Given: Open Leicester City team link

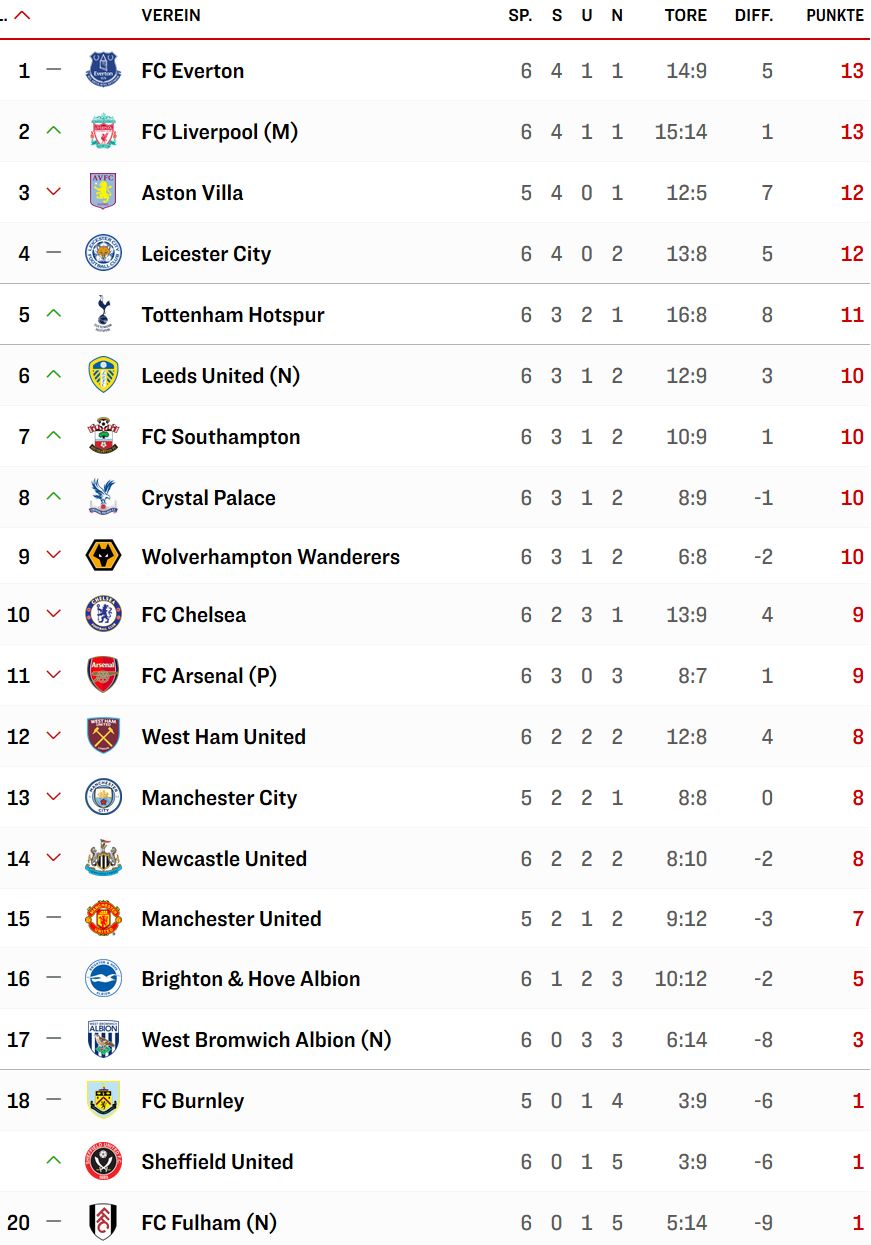Looking at the screenshot, I should 206,254.
